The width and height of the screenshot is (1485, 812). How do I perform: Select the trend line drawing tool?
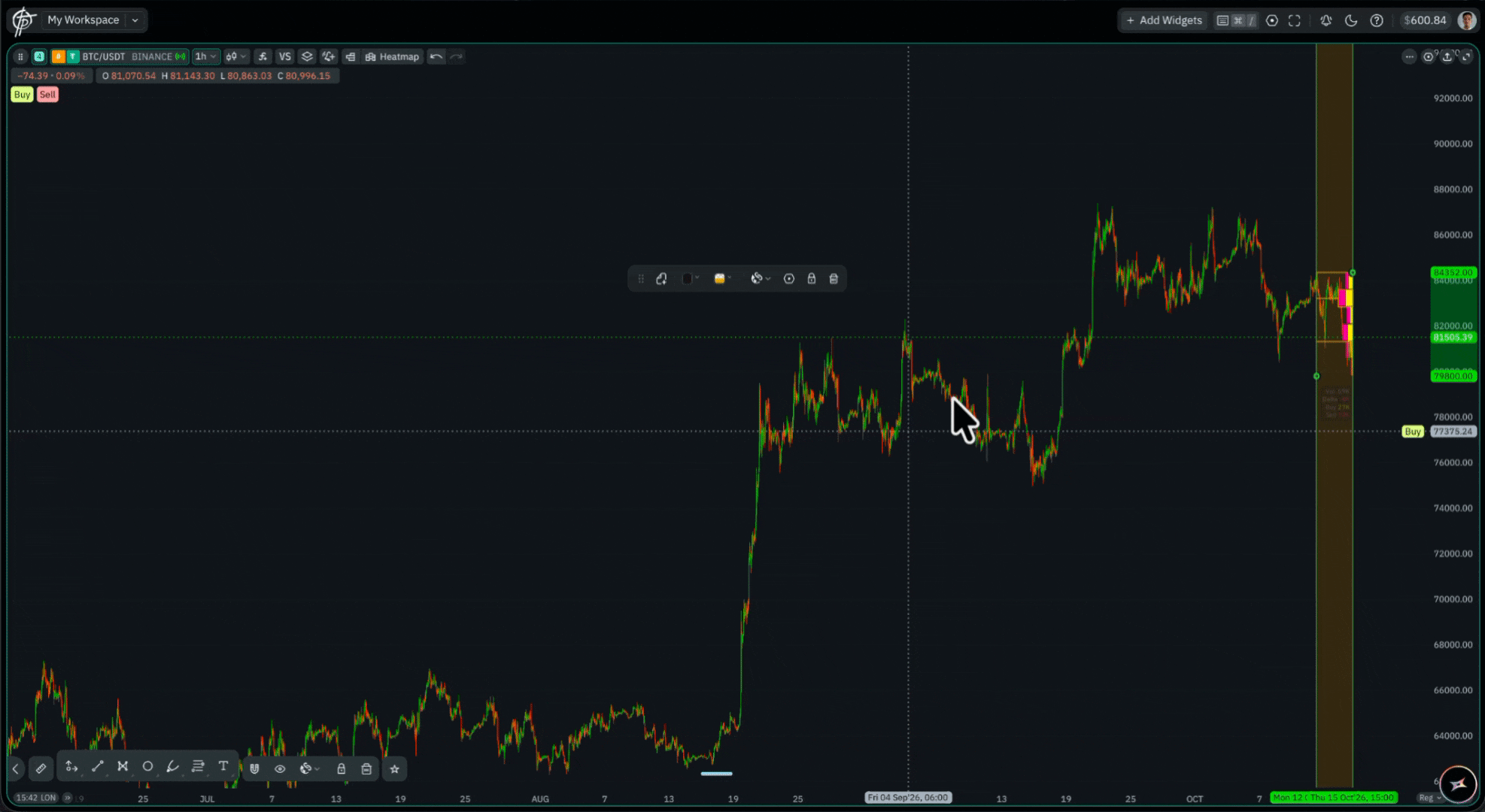[x=98, y=767]
